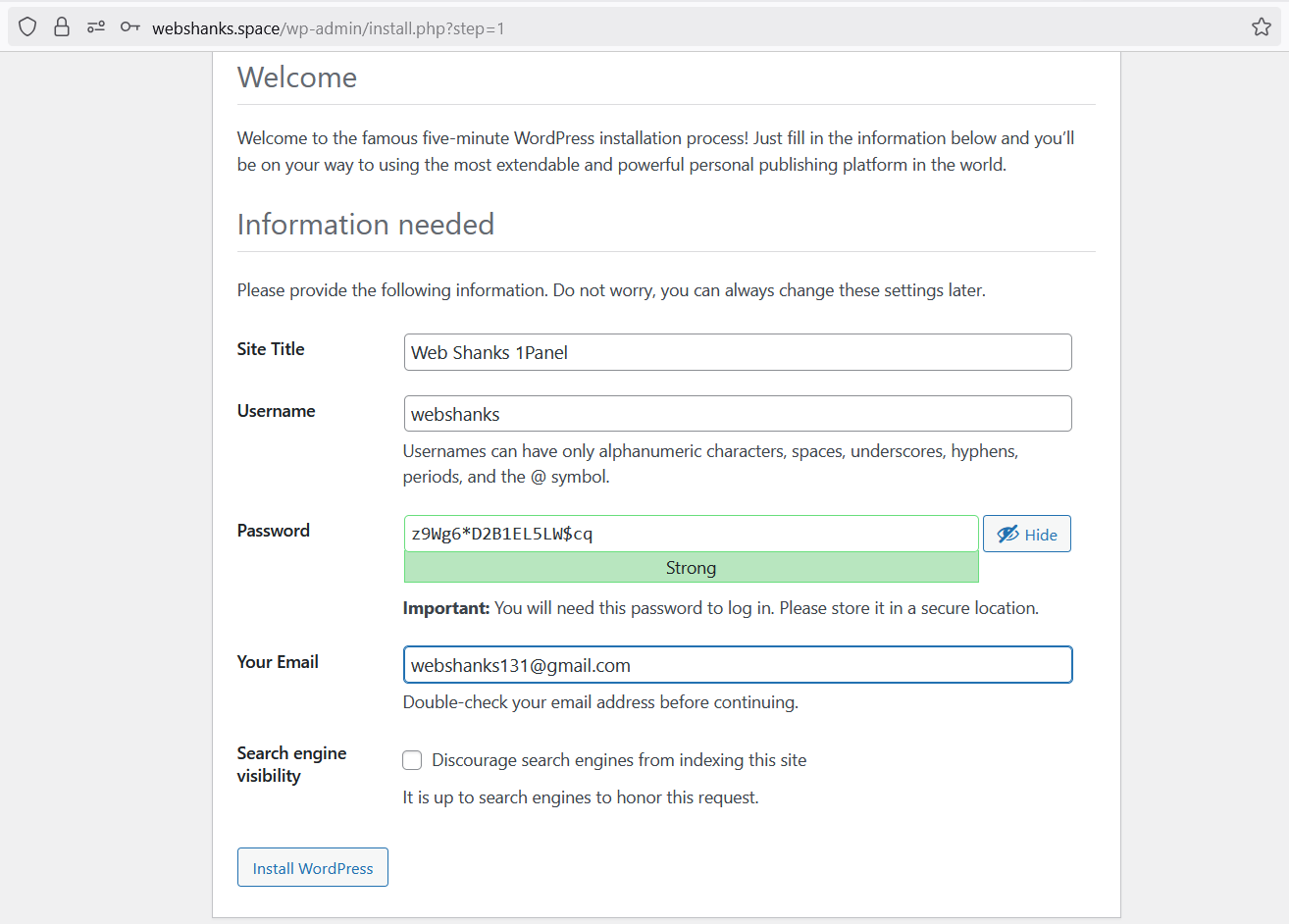Click the saved password key icon
This screenshot has height=924, width=1289.
[x=129, y=27]
